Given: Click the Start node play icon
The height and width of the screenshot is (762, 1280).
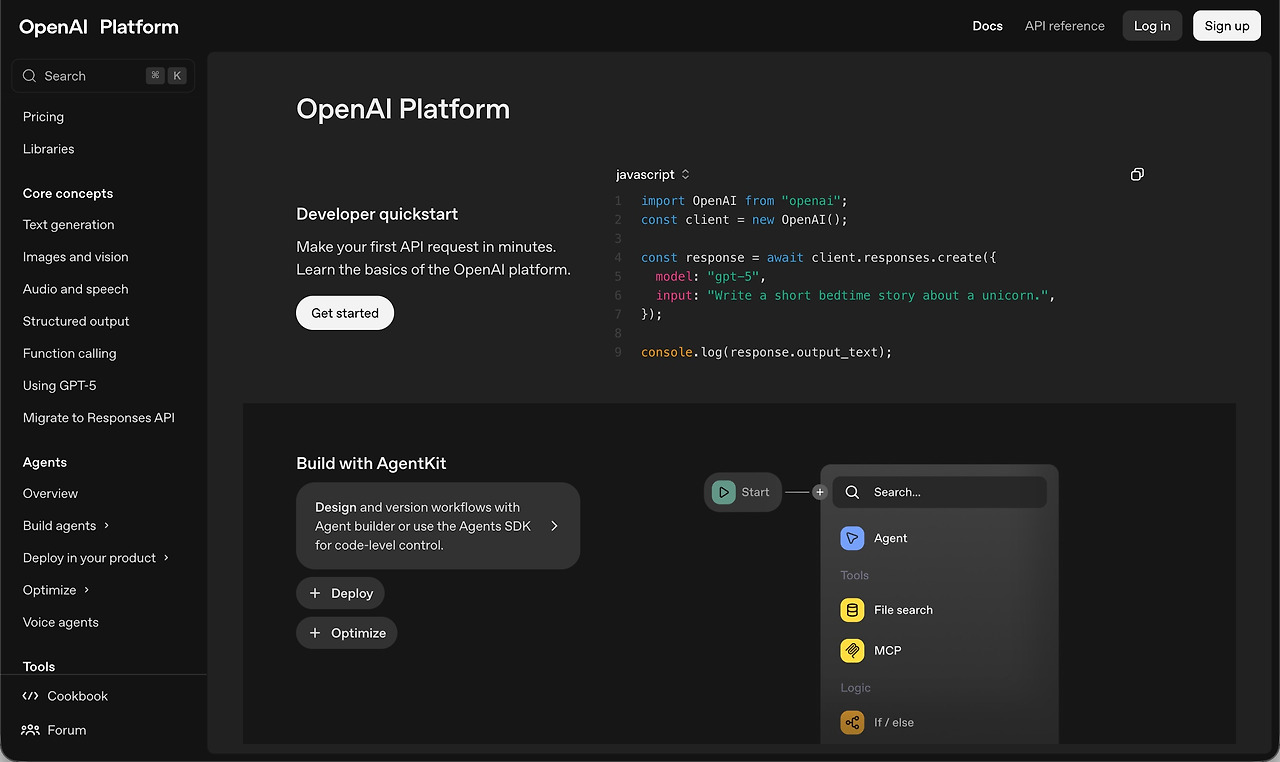Looking at the screenshot, I should click(x=723, y=492).
